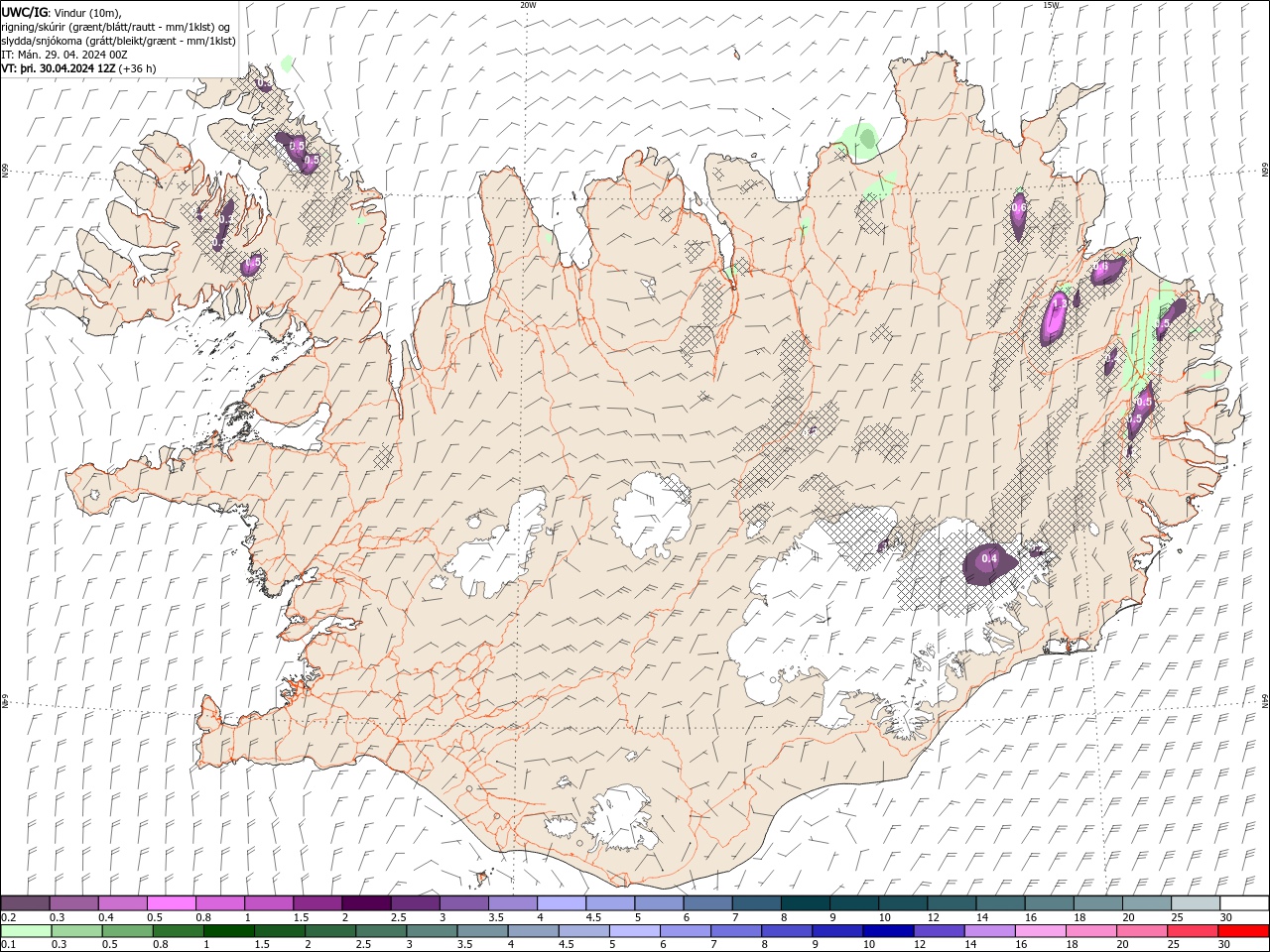1270x952 pixels.
Task: Click top-row legend swatch between 7 and 8
Action: (755, 903)
